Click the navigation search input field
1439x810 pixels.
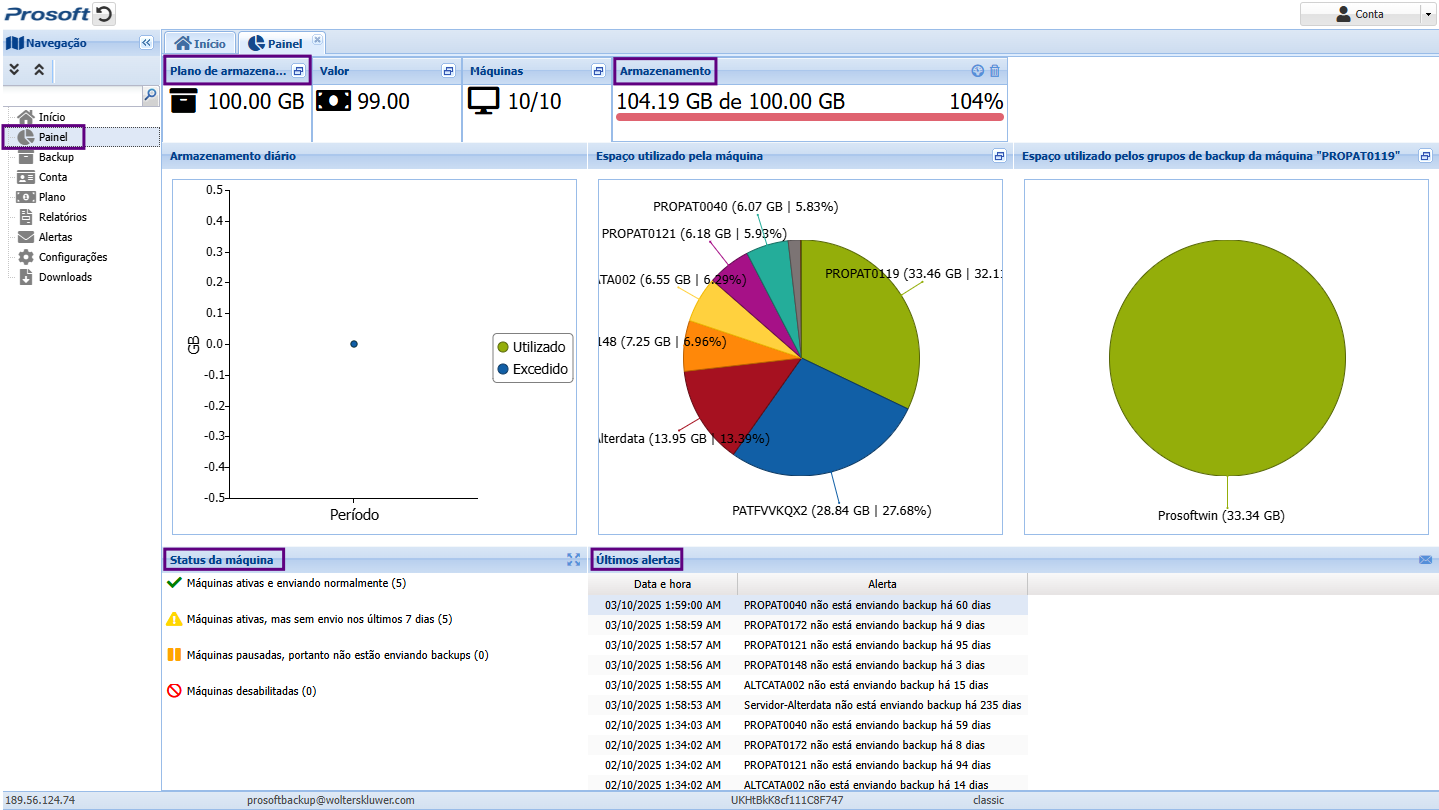tap(72, 96)
